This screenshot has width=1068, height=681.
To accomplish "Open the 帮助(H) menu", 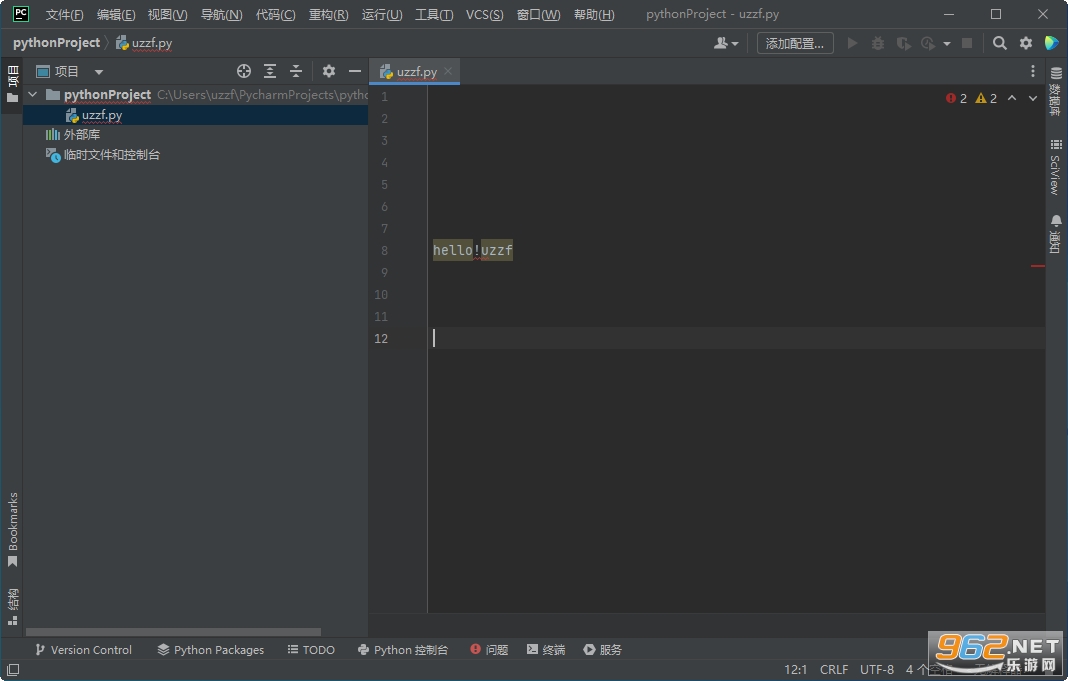I will [x=594, y=14].
